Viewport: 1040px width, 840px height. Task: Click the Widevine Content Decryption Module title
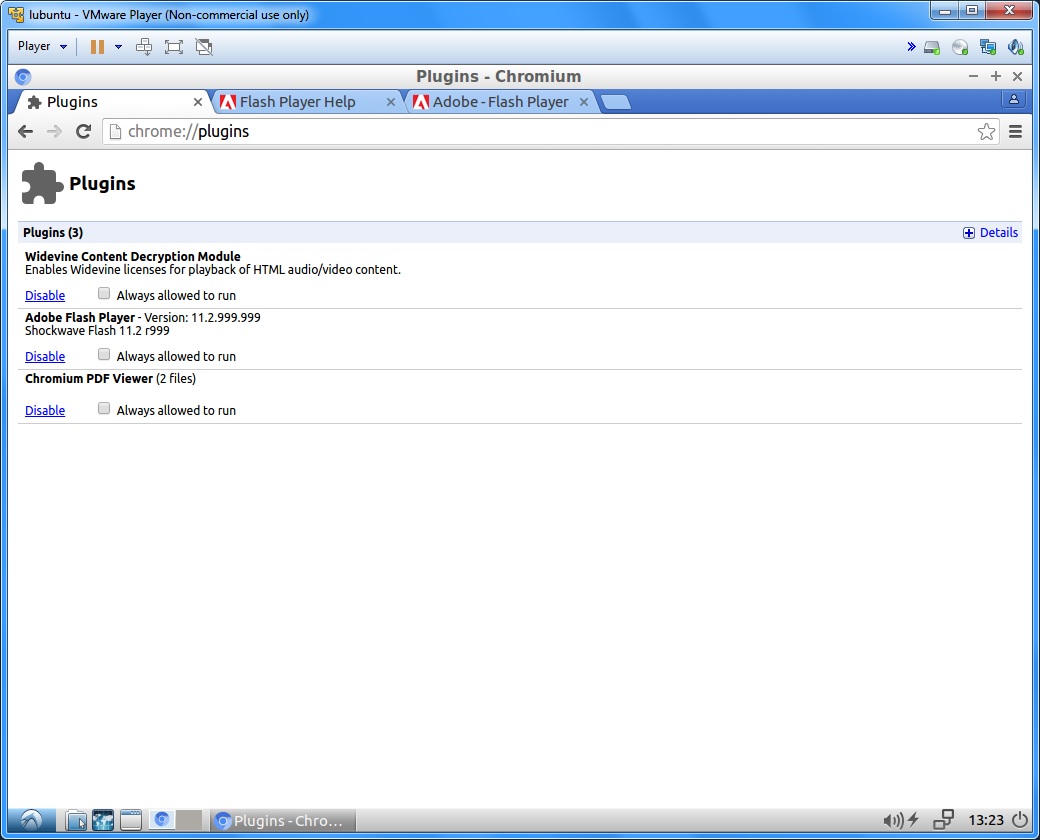[x=133, y=256]
